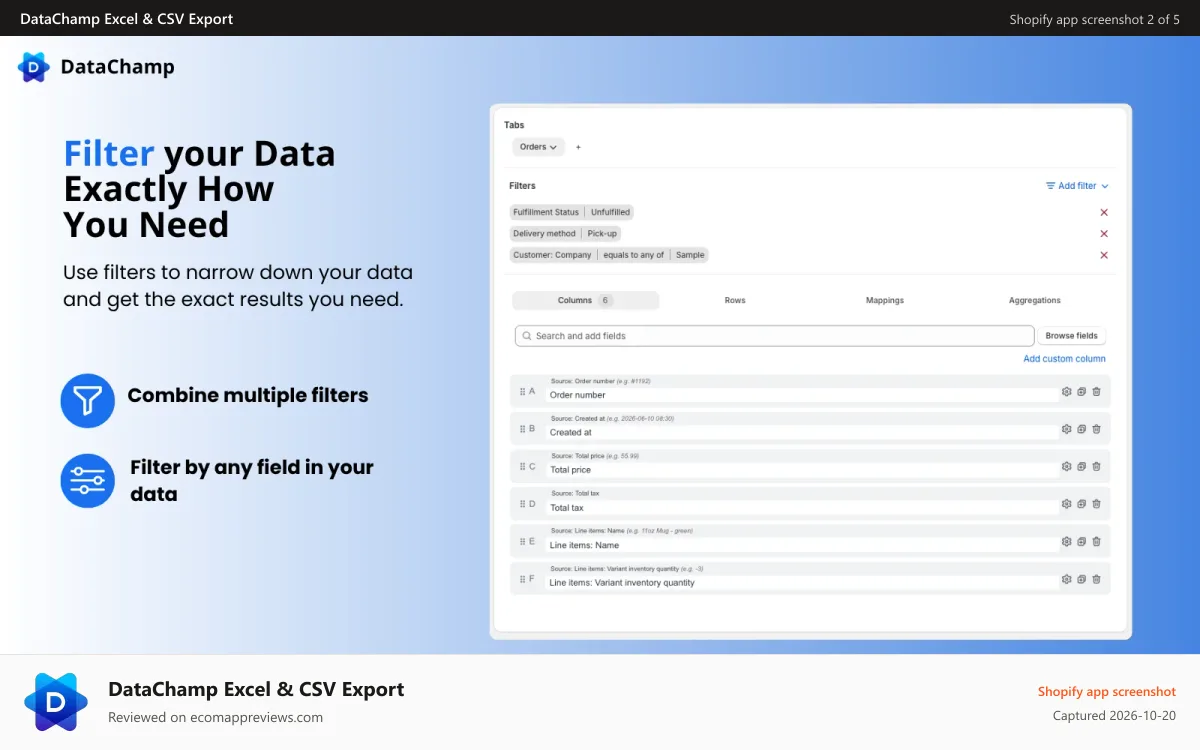The image size is (1200, 750).
Task: Delete the Variant inventory quantity column
Action: (1096, 579)
